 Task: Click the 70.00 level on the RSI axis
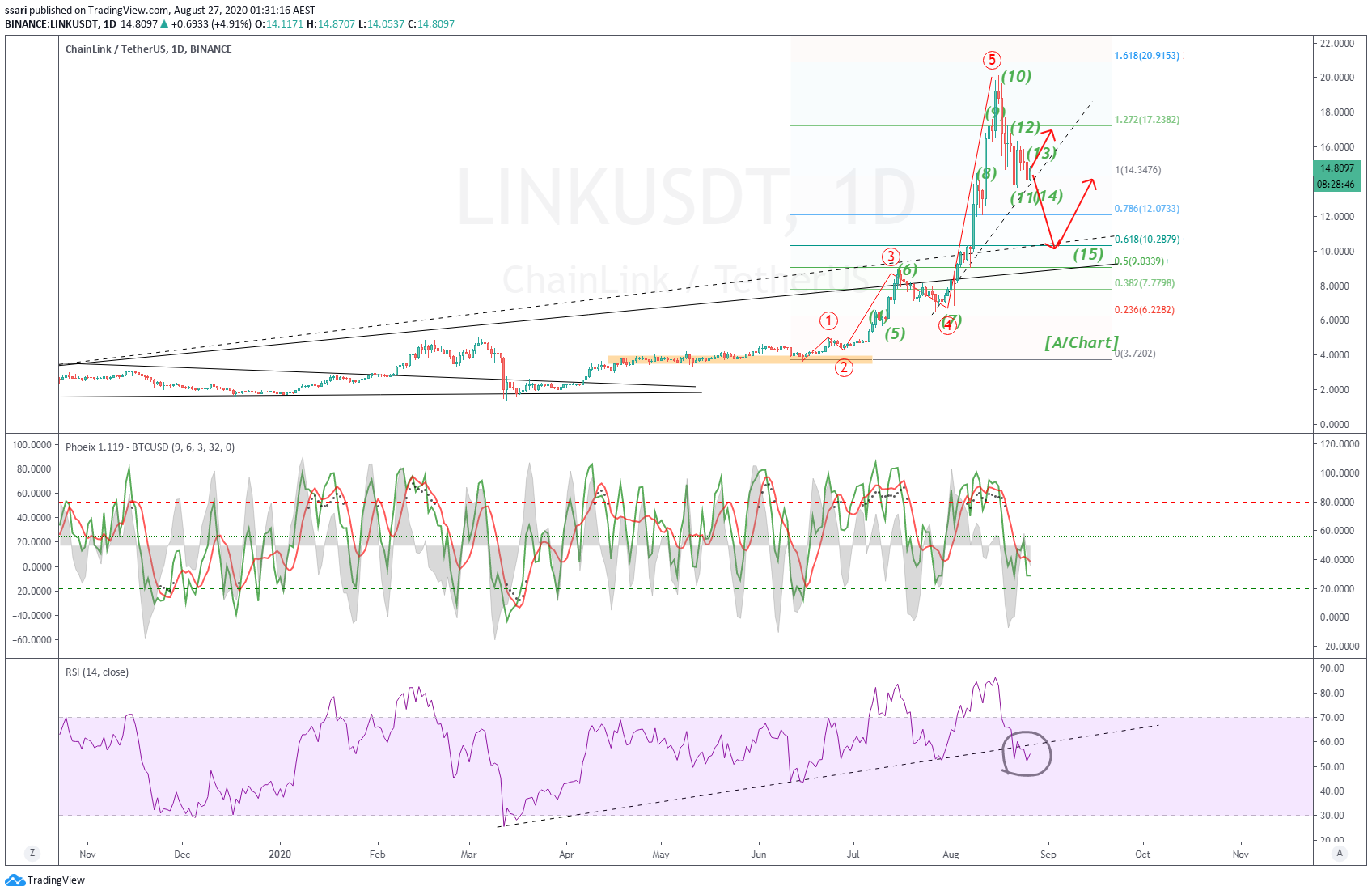click(1332, 718)
